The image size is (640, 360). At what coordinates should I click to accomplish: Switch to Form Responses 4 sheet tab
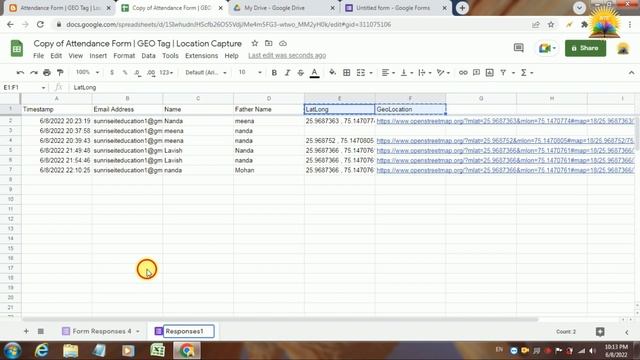102,331
